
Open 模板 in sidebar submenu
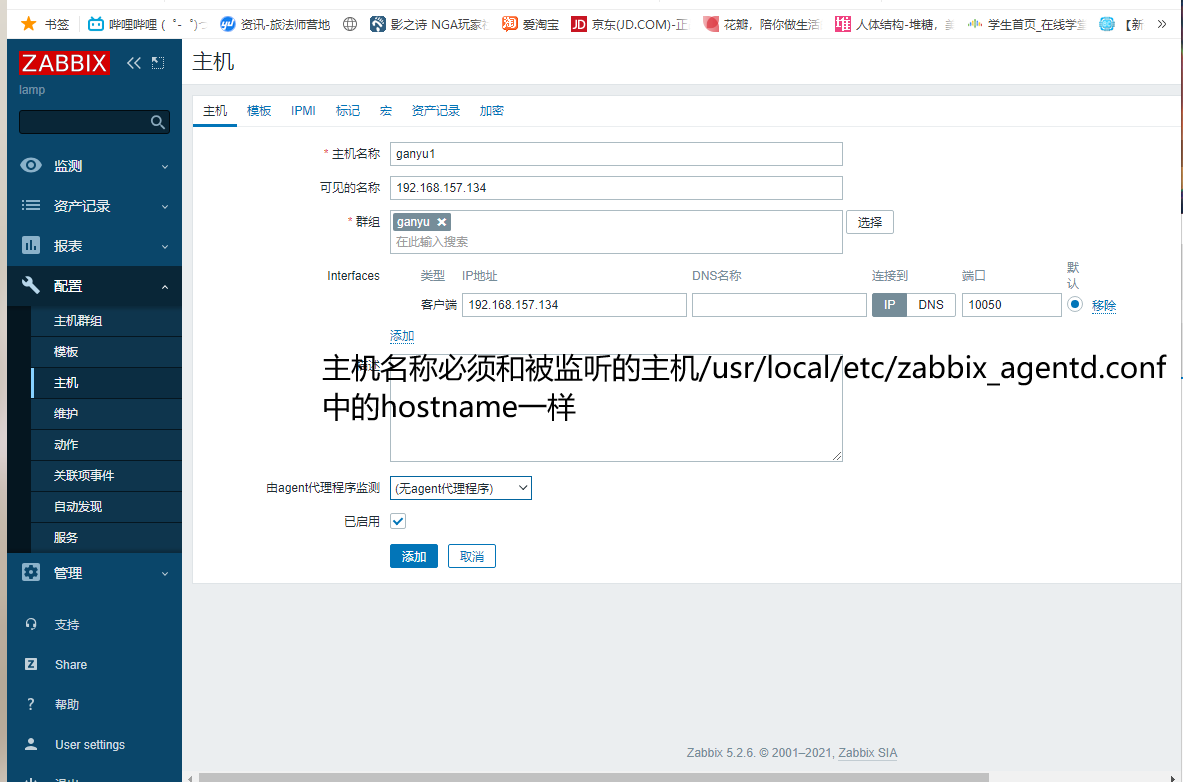pos(106,352)
